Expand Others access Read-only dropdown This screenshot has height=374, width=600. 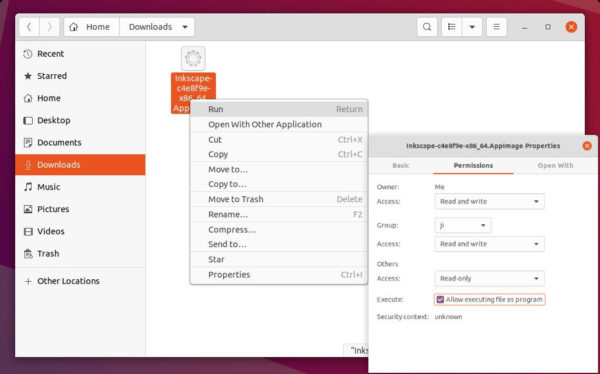pyautogui.click(x=489, y=279)
